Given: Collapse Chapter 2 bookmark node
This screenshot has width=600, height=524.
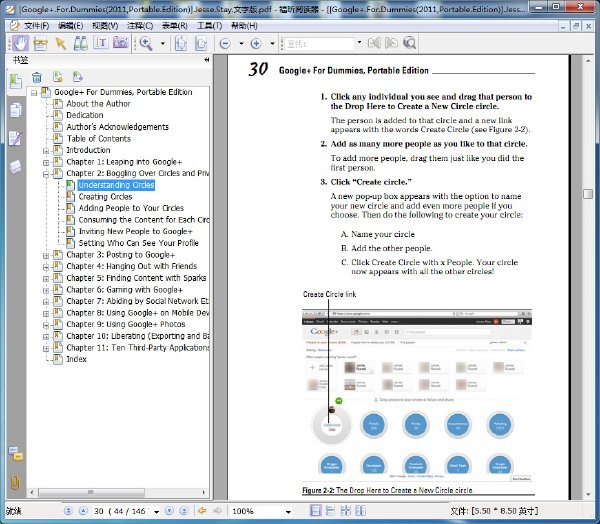Looking at the screenshot, I should click(x=46, y=174).
